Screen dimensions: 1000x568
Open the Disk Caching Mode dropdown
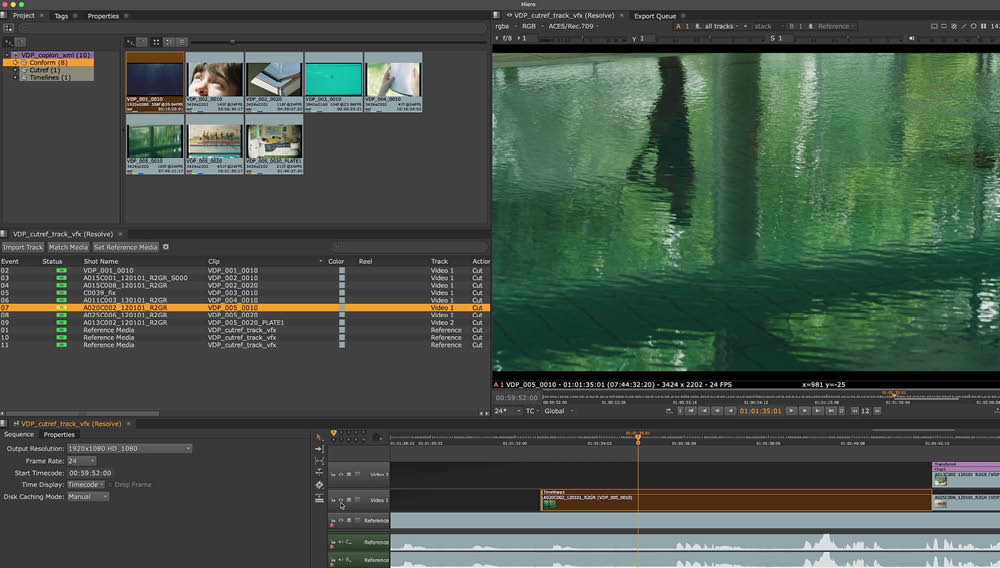coord(86,496)
